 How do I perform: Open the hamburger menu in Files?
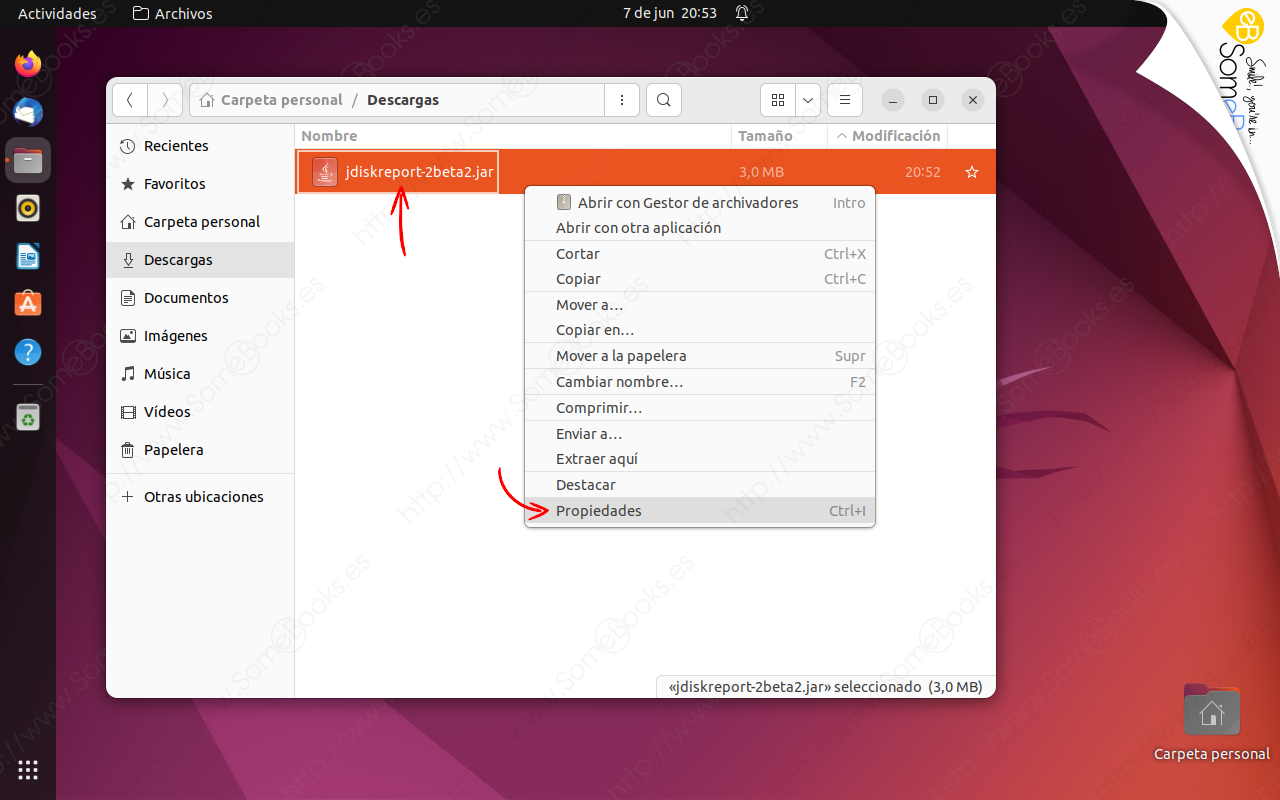coord(844,100)
